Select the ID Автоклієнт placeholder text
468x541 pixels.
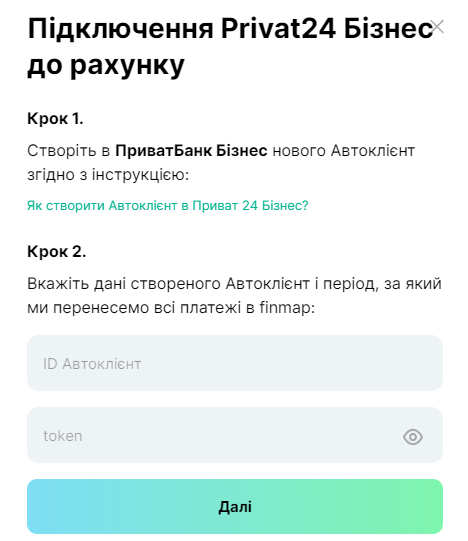click(x=92, y=364)
